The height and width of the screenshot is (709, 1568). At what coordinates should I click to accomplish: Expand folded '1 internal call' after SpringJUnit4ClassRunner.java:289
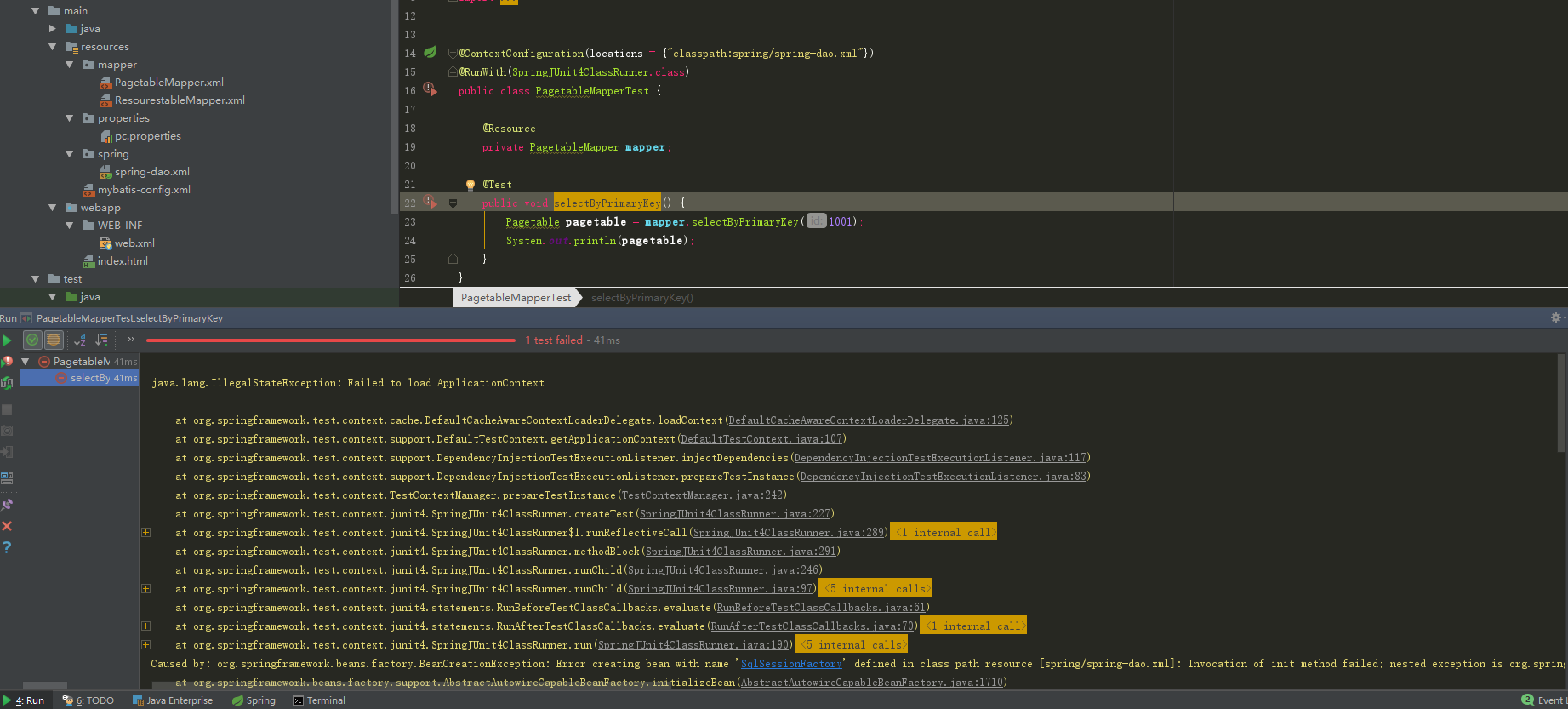pyautogui.click(x=944, y=533)
